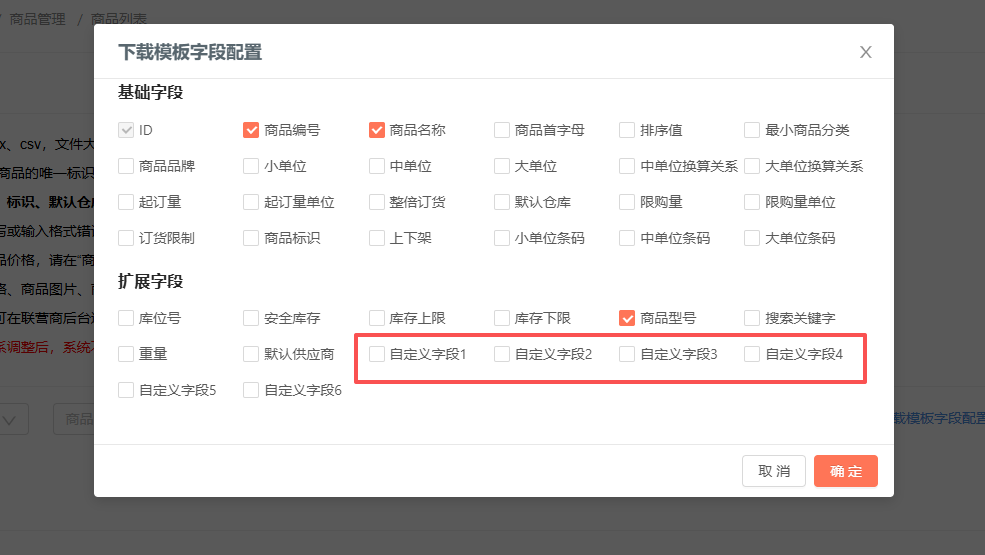Open the dropdown arrow behind the dialog
The height and width of the screenshot is (555, 985).
(x=9, y=420)
